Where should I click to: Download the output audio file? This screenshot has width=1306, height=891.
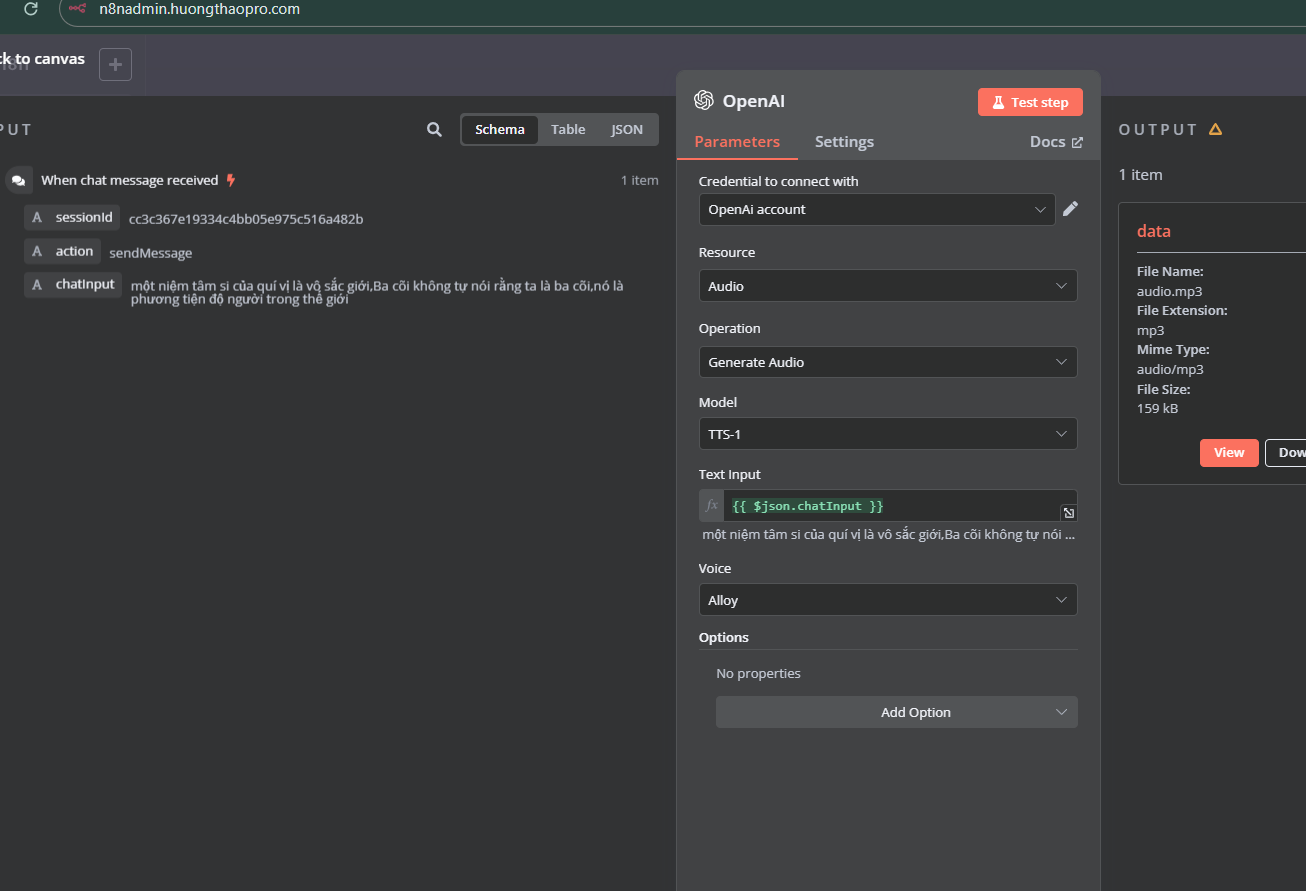(1286, 453)
